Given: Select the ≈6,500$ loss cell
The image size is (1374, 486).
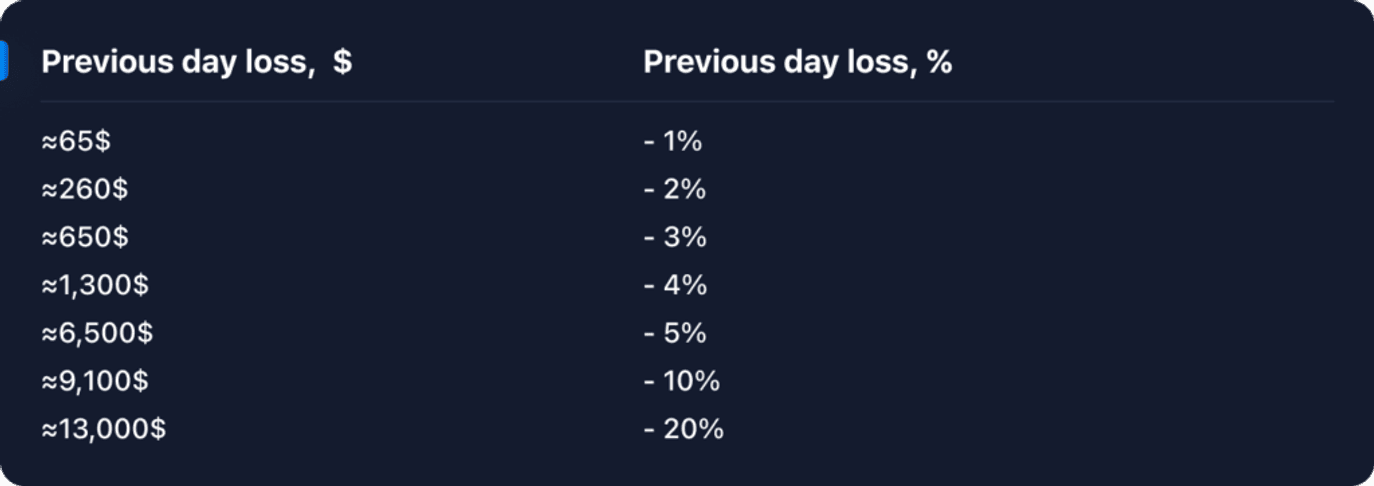Looking at the screenshot, I should [x=97, y=333].
